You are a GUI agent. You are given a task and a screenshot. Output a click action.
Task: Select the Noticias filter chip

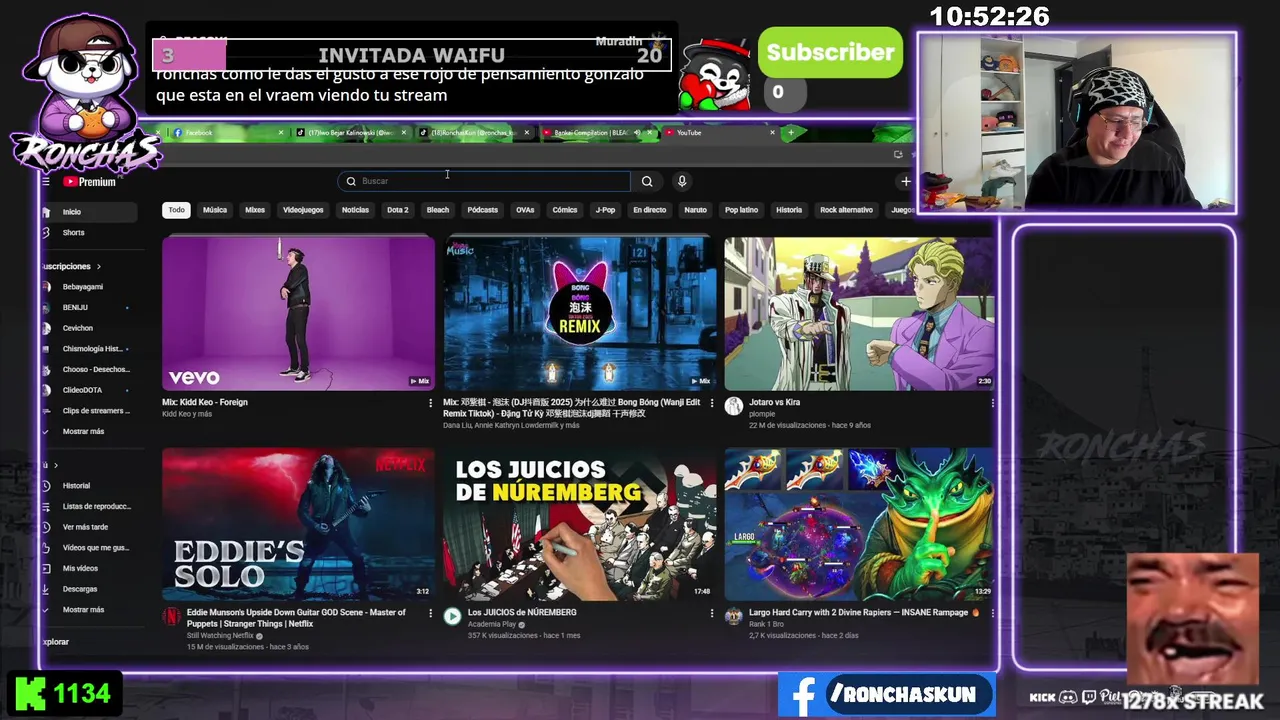pyautogui.click(x=355, y=210)
